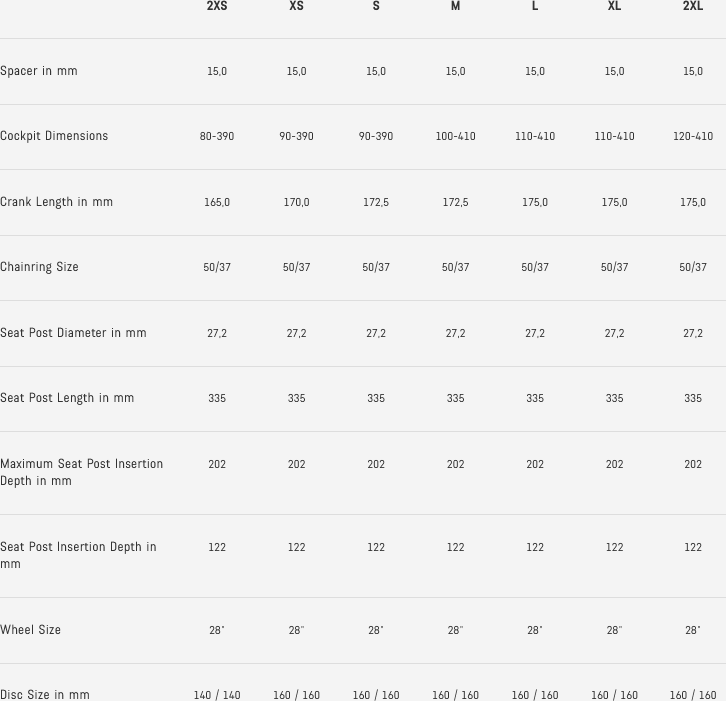Click the 80-390 cockpit dimension value
726x701 pixels.
click(217, 136)
